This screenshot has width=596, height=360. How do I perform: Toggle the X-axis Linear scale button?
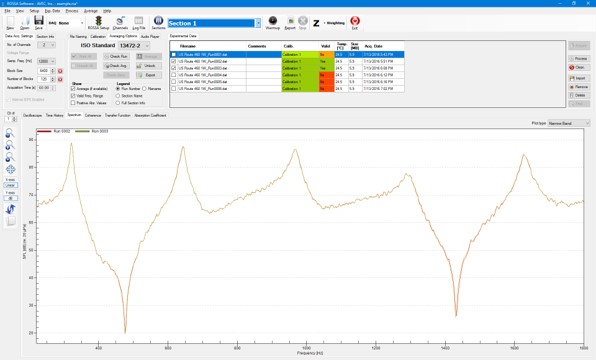10,185
